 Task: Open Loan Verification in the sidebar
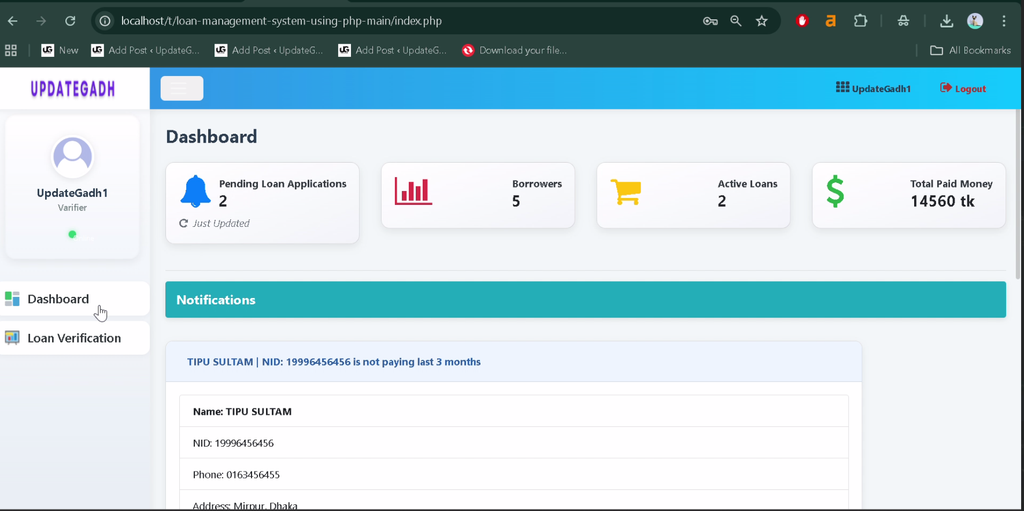coord(74,338)
